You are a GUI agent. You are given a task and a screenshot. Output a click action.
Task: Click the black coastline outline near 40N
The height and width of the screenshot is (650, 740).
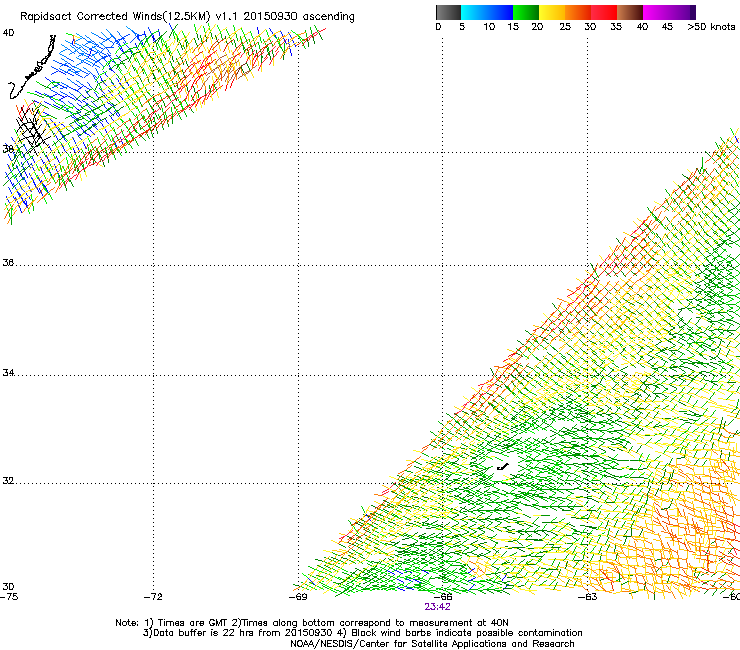[32, 67]
